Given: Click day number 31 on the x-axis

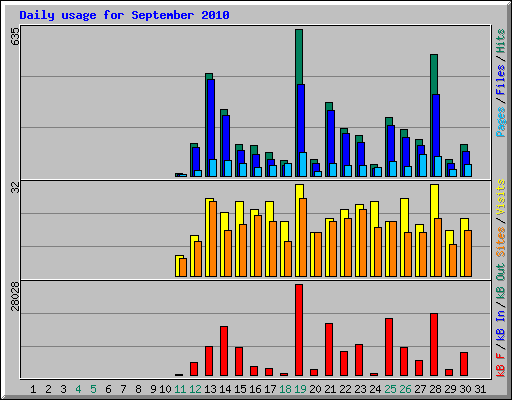Looking at the screenshot, I should coord(480,389).
